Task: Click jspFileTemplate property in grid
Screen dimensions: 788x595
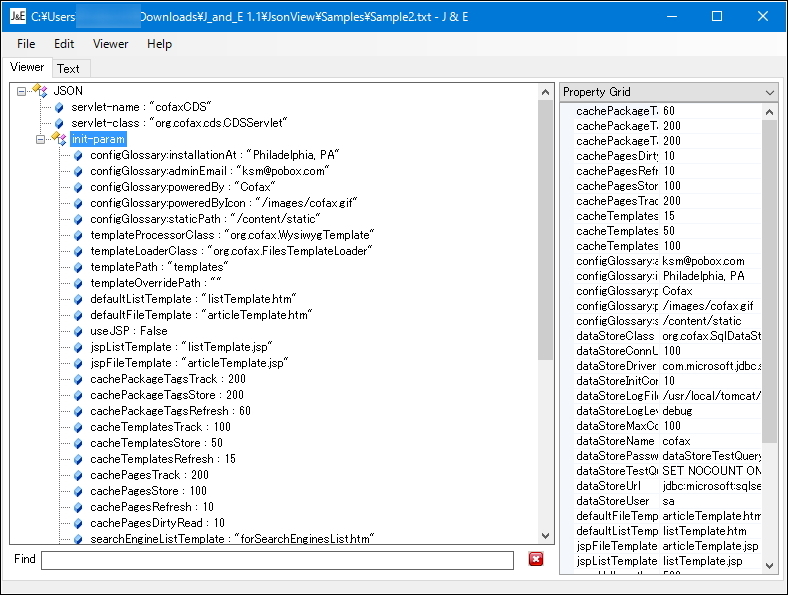Action: tap(617, 546)
